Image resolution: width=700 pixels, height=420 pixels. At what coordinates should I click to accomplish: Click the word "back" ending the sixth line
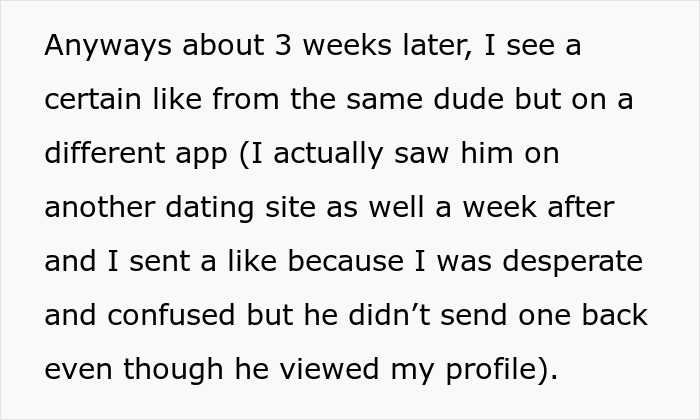pyautogui.click(x=613, y=315)
